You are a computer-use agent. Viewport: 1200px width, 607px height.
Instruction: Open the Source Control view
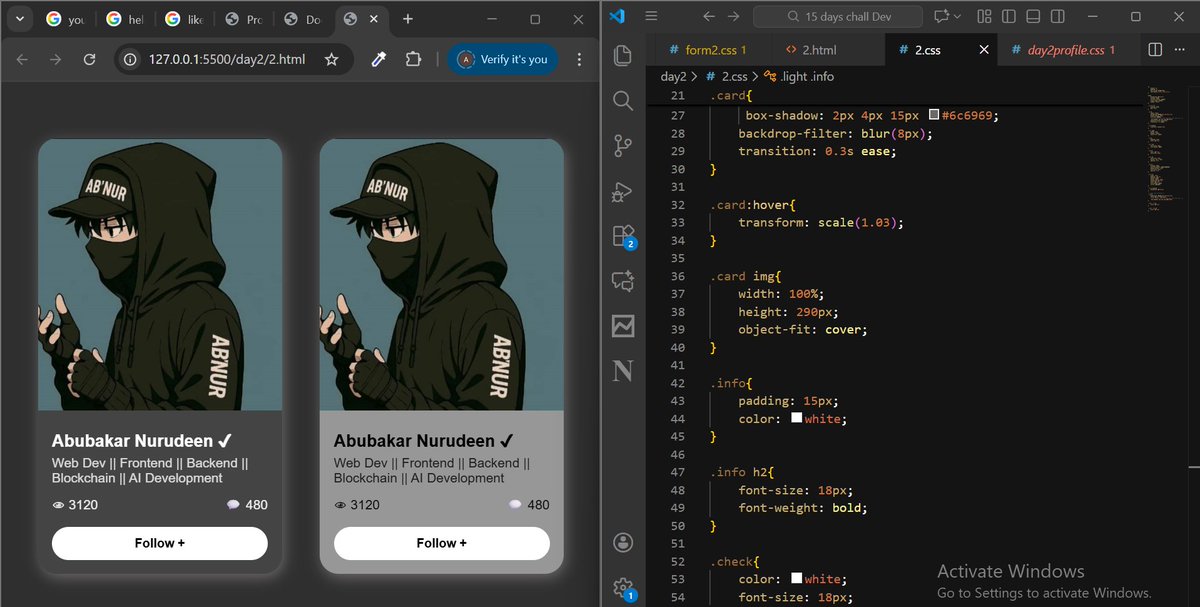click(x=622, y=146)
